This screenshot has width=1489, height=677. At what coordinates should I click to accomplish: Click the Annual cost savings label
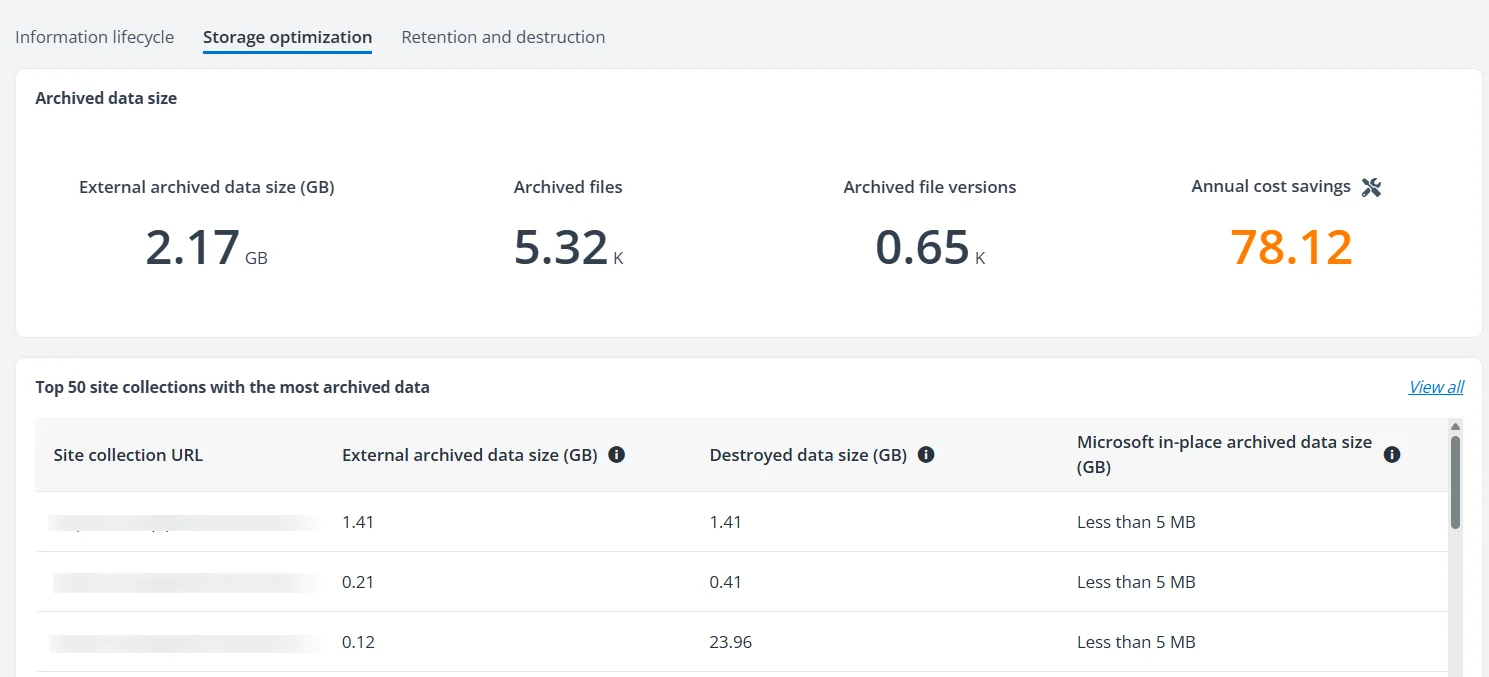click(x=1271, y=187)
